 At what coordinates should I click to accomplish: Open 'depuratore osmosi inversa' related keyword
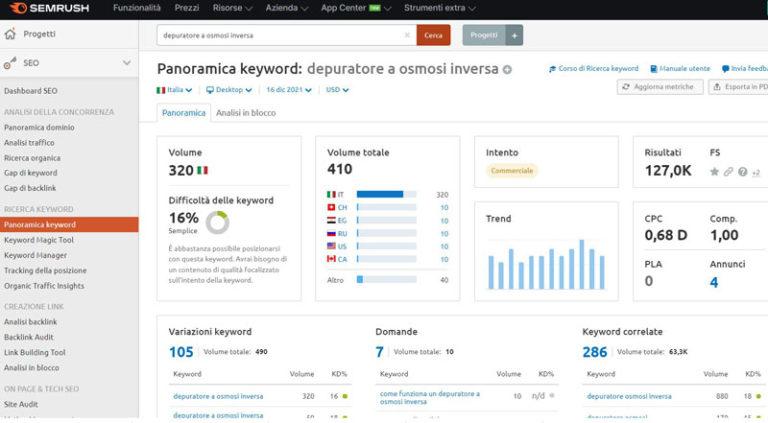[x=629, y=396]
